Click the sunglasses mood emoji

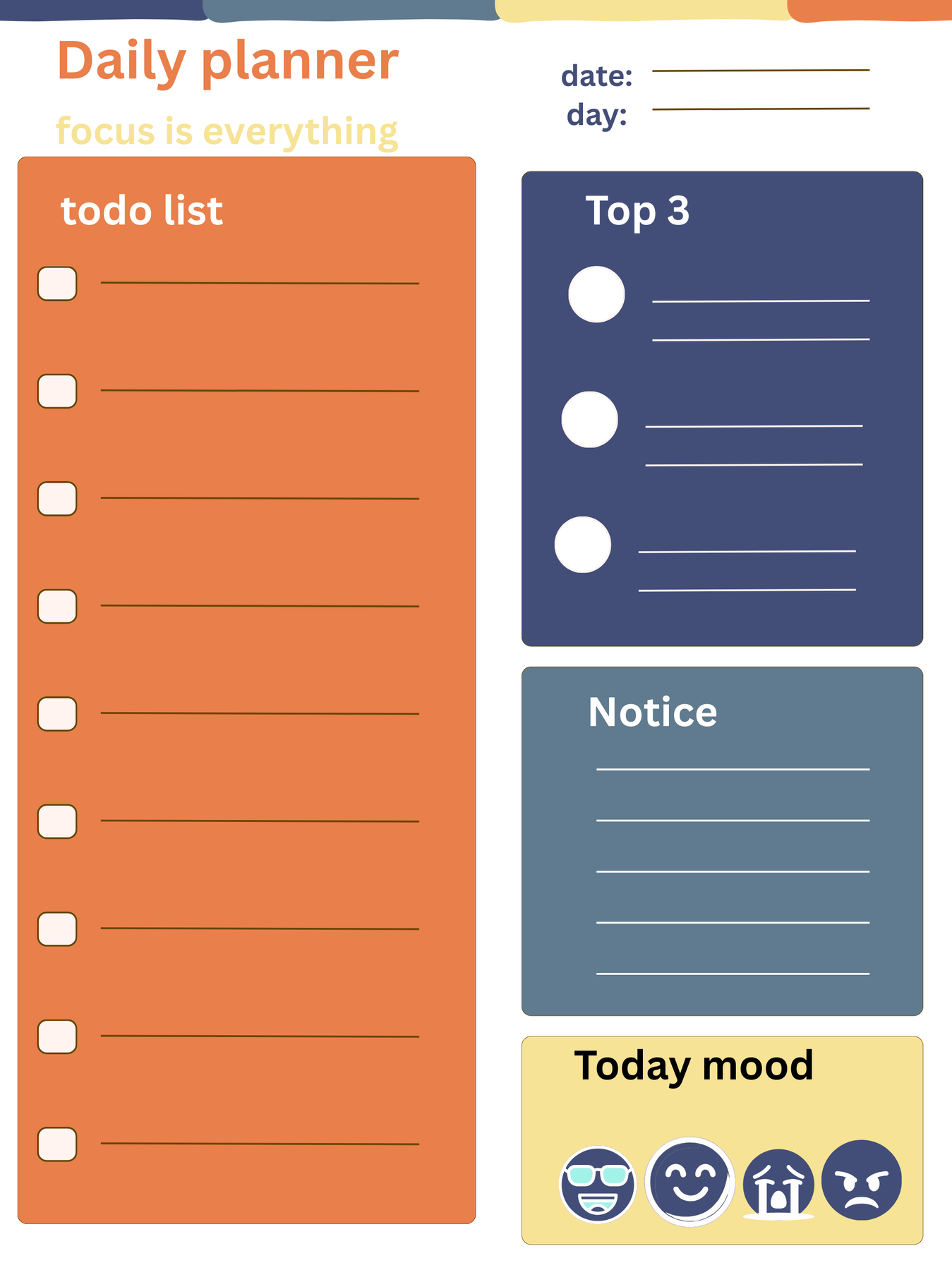pos(598,1184)
